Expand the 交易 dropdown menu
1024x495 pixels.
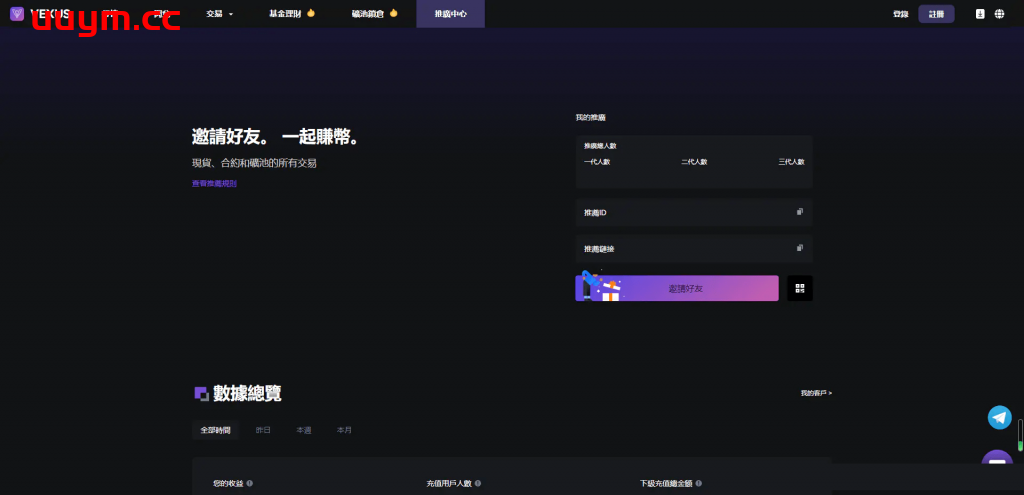[x=219, y=14]
